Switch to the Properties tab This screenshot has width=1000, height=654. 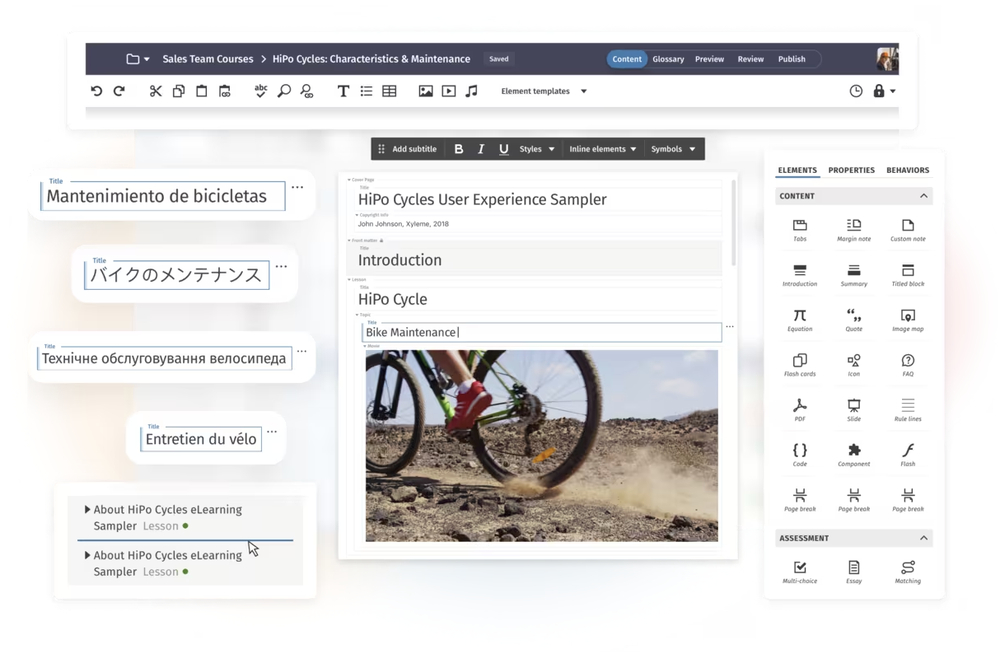pyautogui.click(x=851, y=170)
